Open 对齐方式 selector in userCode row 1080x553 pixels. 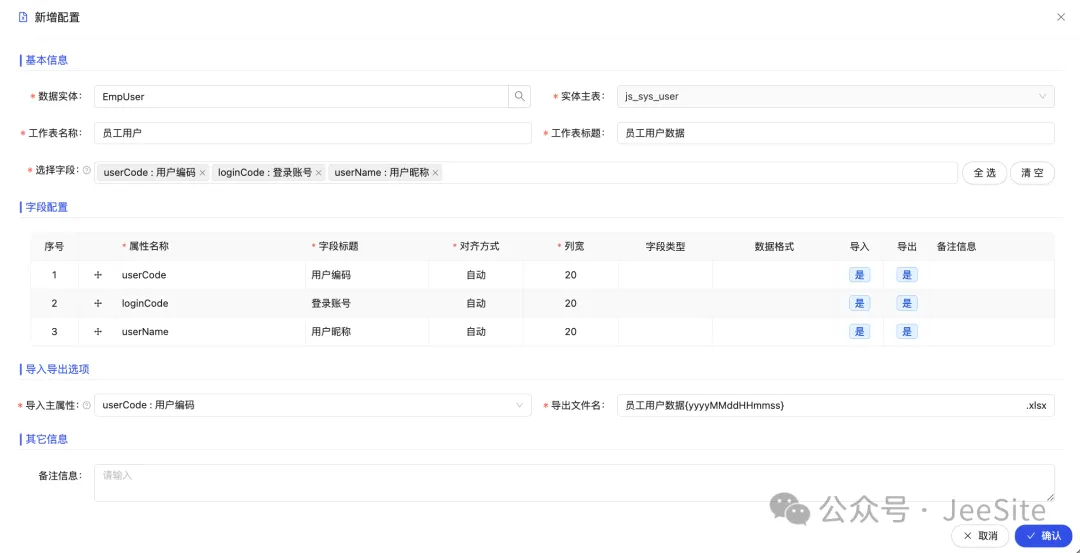(x=476, y=275)
